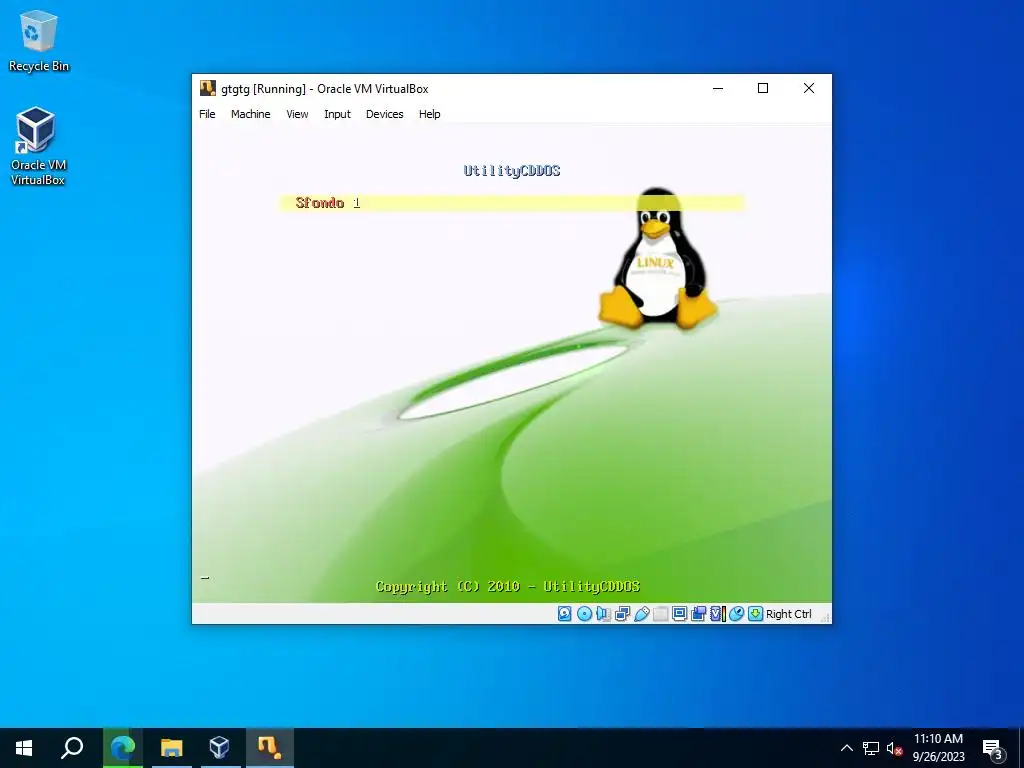Click the CPU virtualization status icon

point(718,614)
